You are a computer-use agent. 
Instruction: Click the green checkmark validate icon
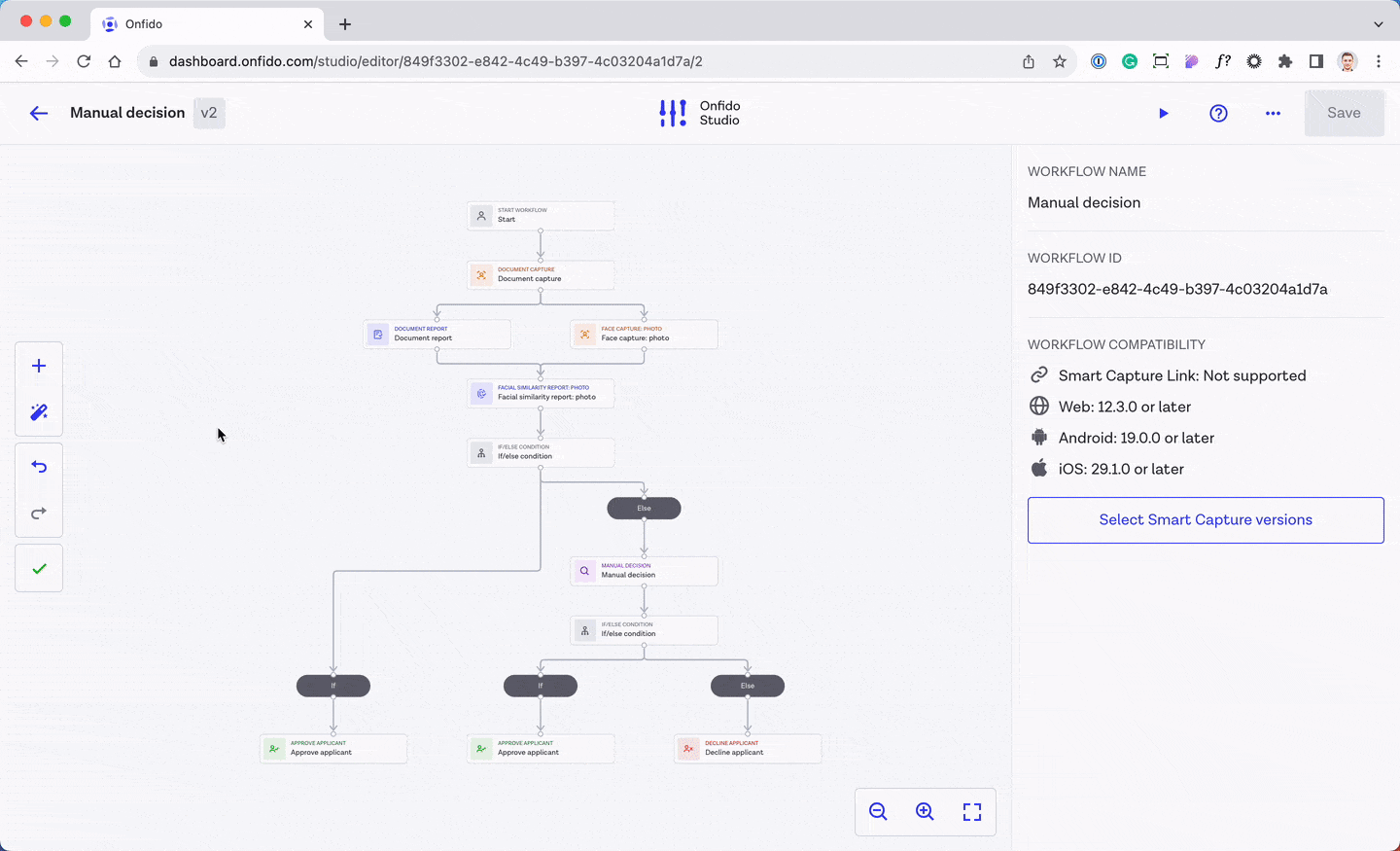pyautogui.click(x=39, y=569)
